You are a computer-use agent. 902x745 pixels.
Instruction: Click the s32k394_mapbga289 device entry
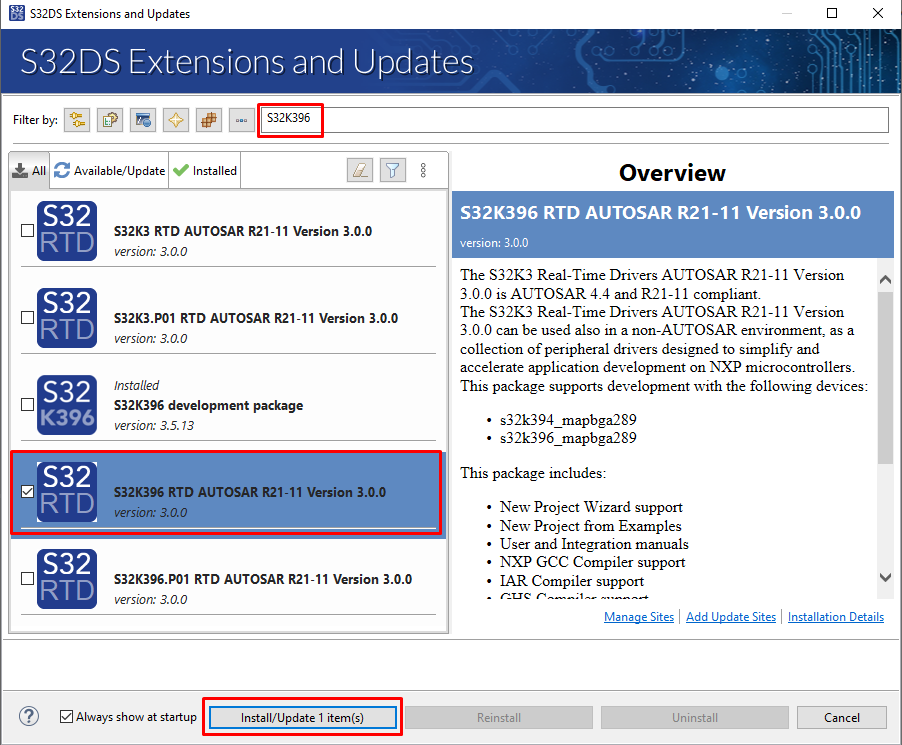tap(568, 420)
